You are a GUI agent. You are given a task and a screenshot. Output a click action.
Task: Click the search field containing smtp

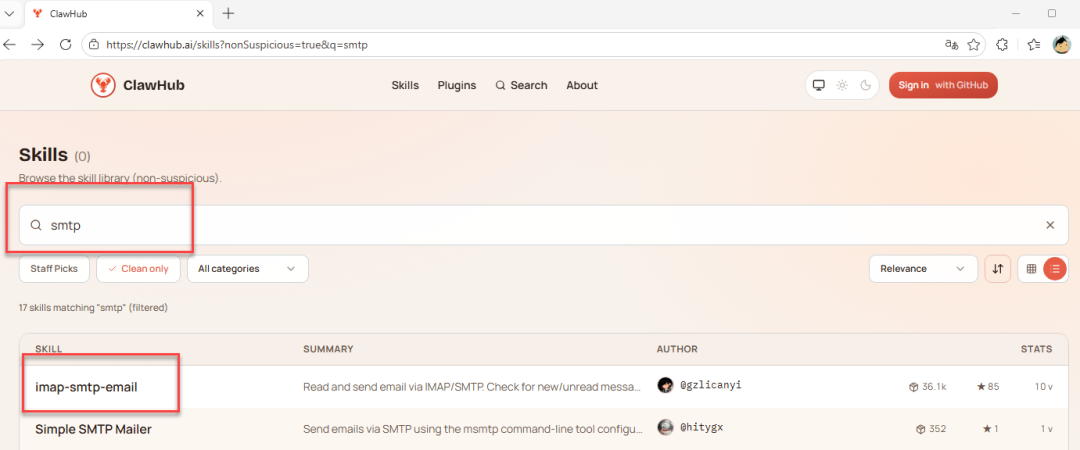[543, 225]
